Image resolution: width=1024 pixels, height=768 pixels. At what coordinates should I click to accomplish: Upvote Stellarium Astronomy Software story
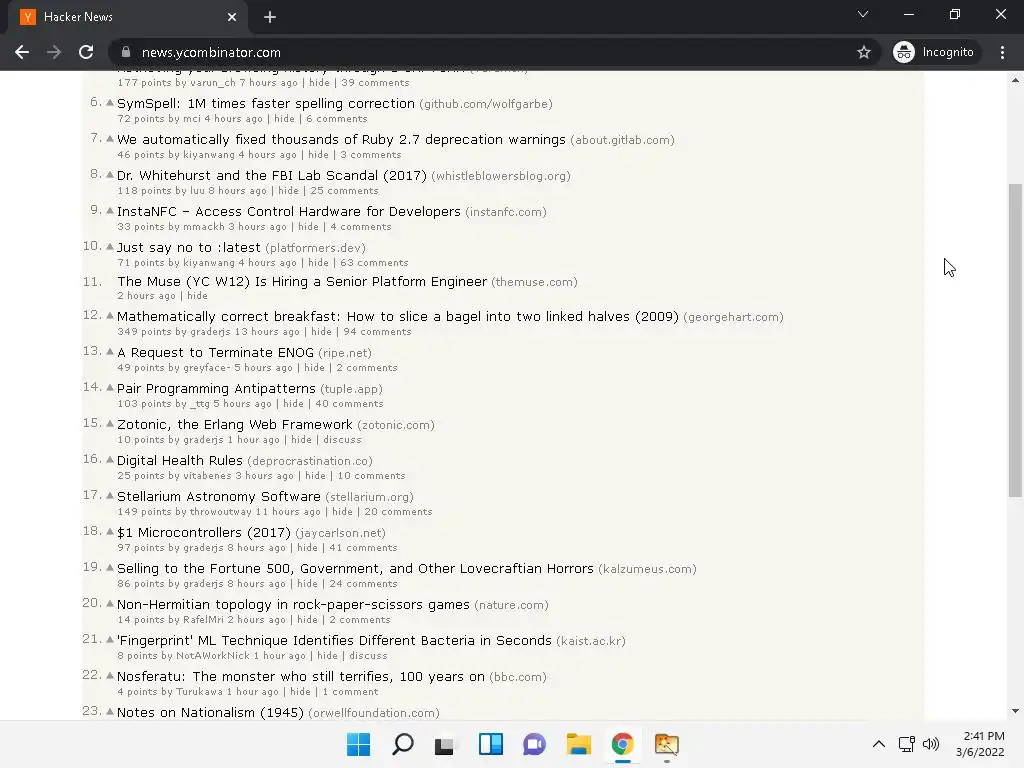click(x=110, y=495)
